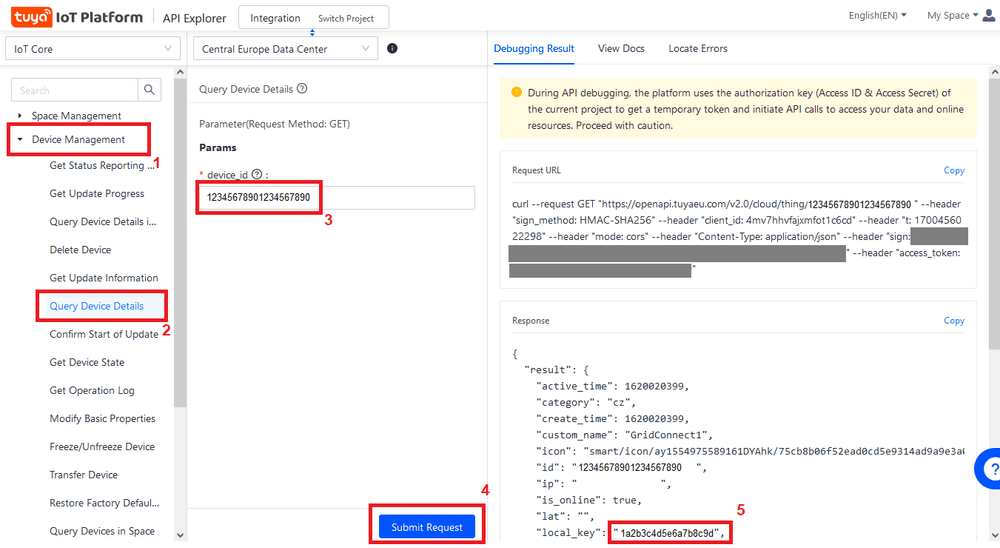Select Confirm Start of Update item

coord(104,334)
